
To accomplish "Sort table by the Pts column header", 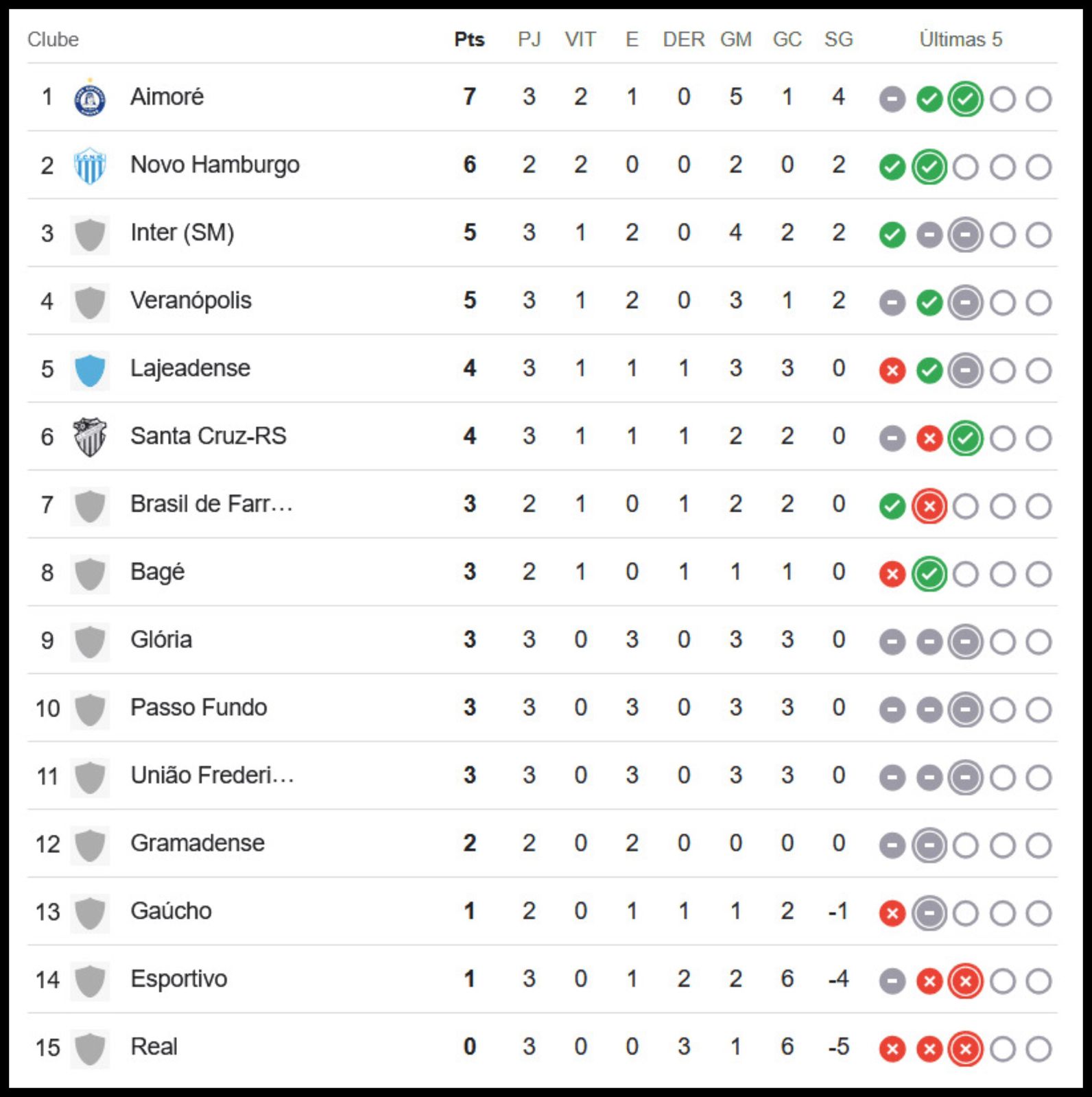I will (x=470, y=40).
